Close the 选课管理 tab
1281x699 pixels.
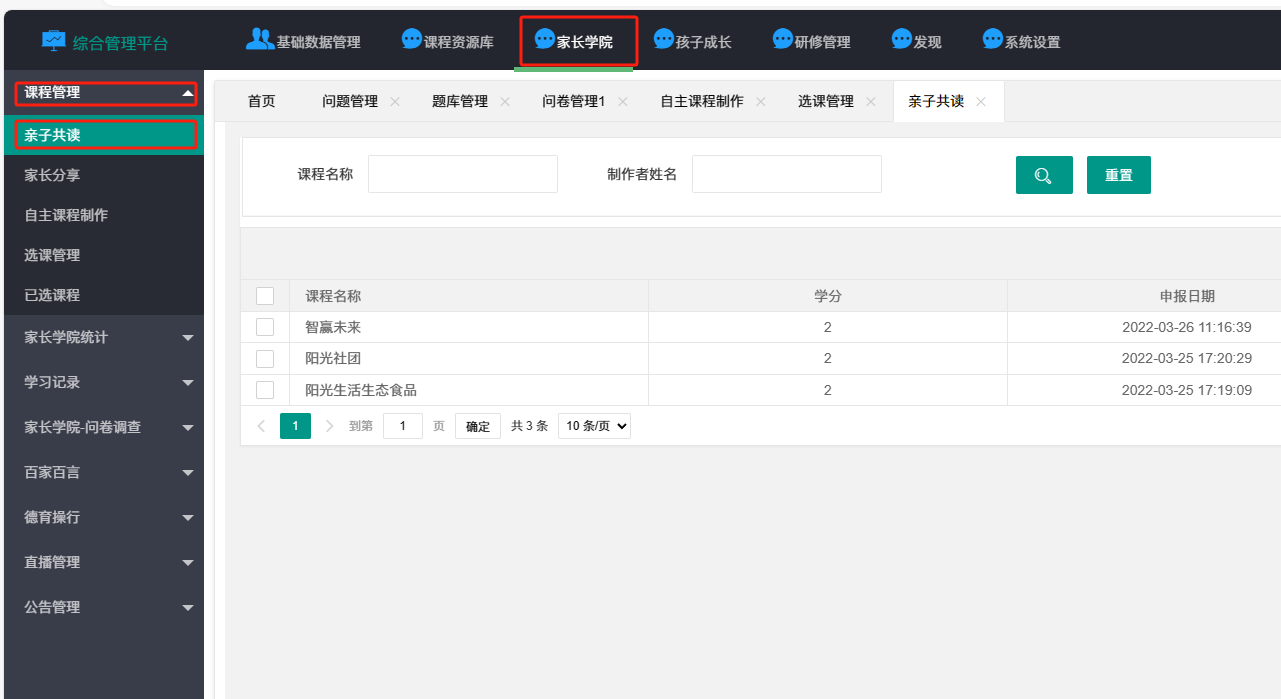click(x=871, y=102)
